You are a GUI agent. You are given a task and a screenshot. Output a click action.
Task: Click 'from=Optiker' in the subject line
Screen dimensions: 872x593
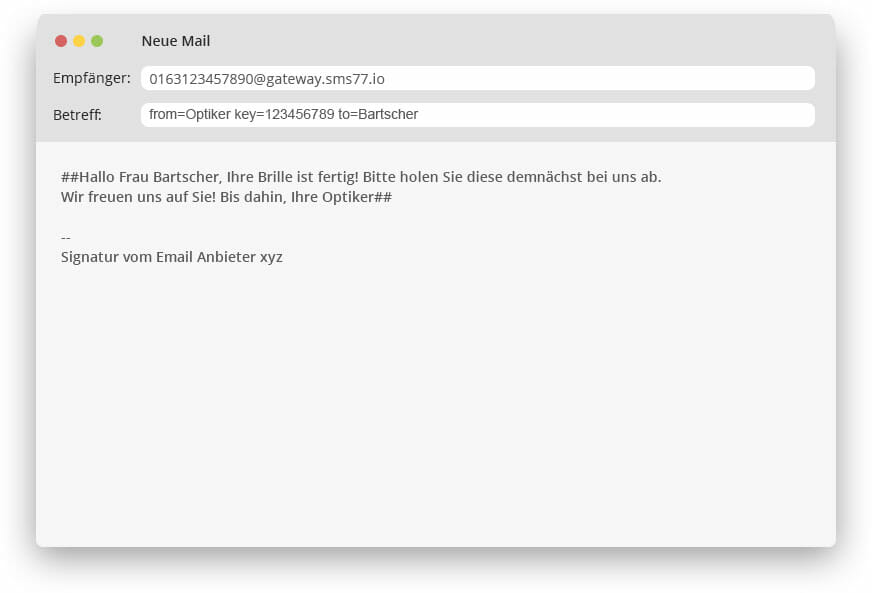point(189,115)
